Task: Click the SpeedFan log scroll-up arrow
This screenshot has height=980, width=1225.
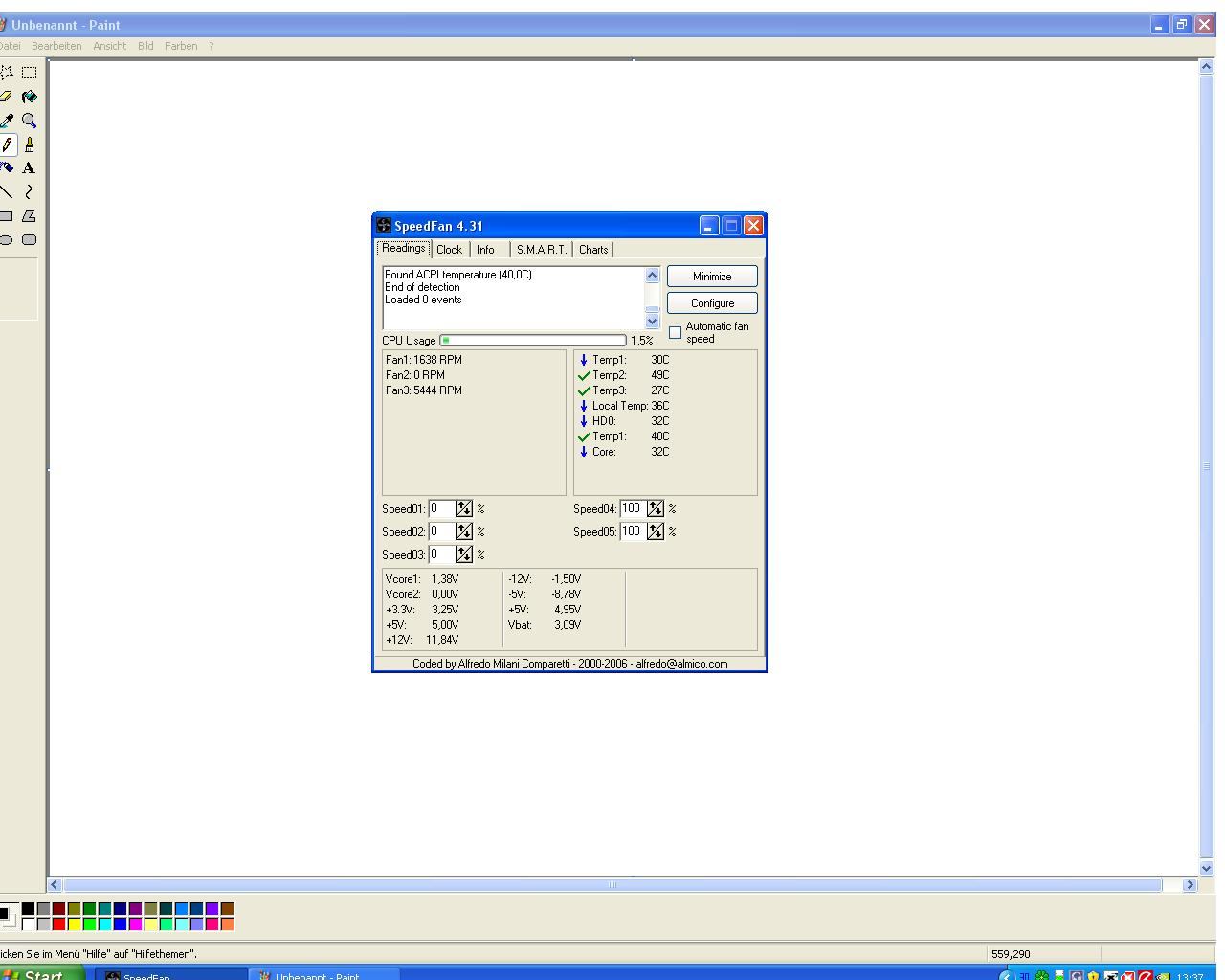Action: point(653,276)
